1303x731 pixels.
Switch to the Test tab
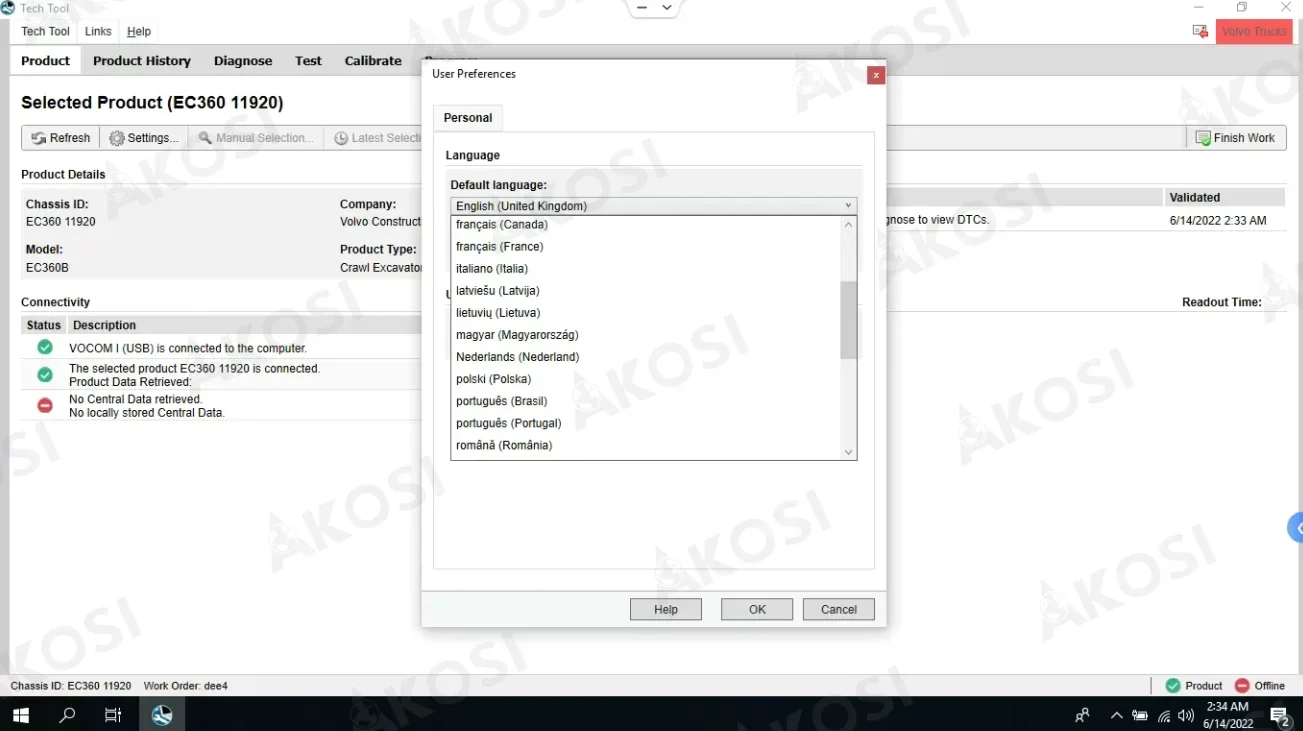click(308, 61)
